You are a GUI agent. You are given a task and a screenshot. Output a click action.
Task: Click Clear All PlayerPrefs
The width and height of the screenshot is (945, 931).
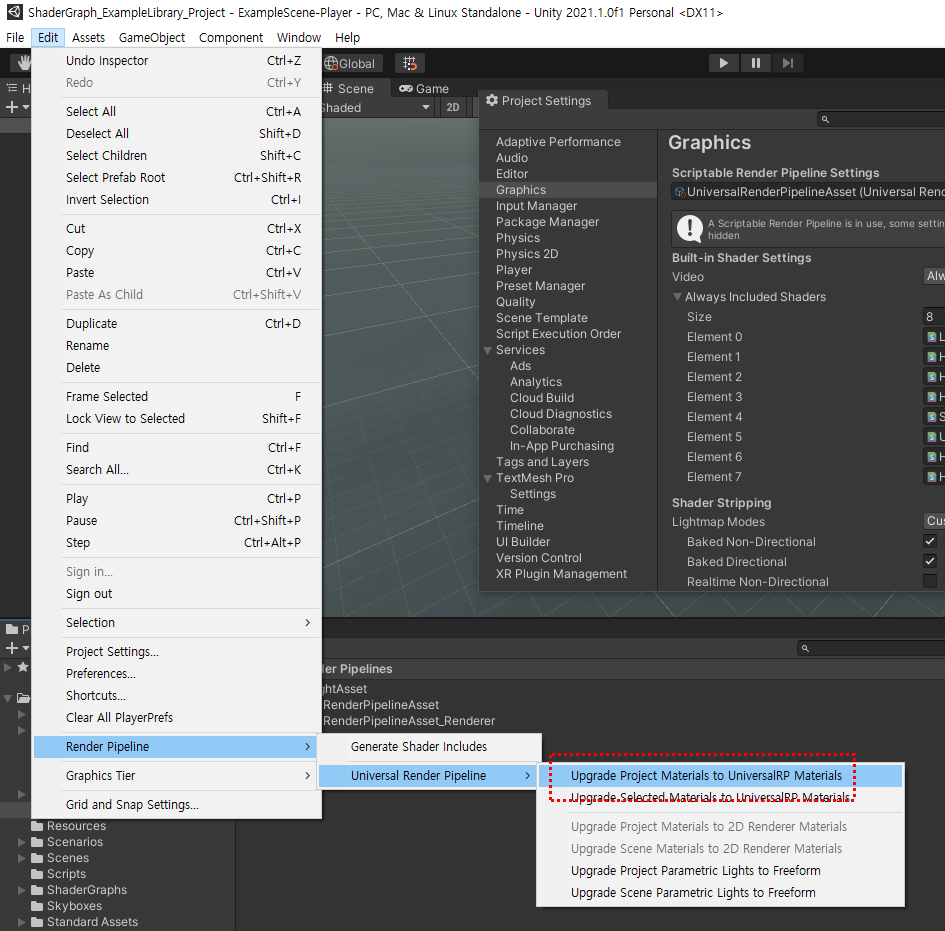pyautogui.click(x=177, y=717)
